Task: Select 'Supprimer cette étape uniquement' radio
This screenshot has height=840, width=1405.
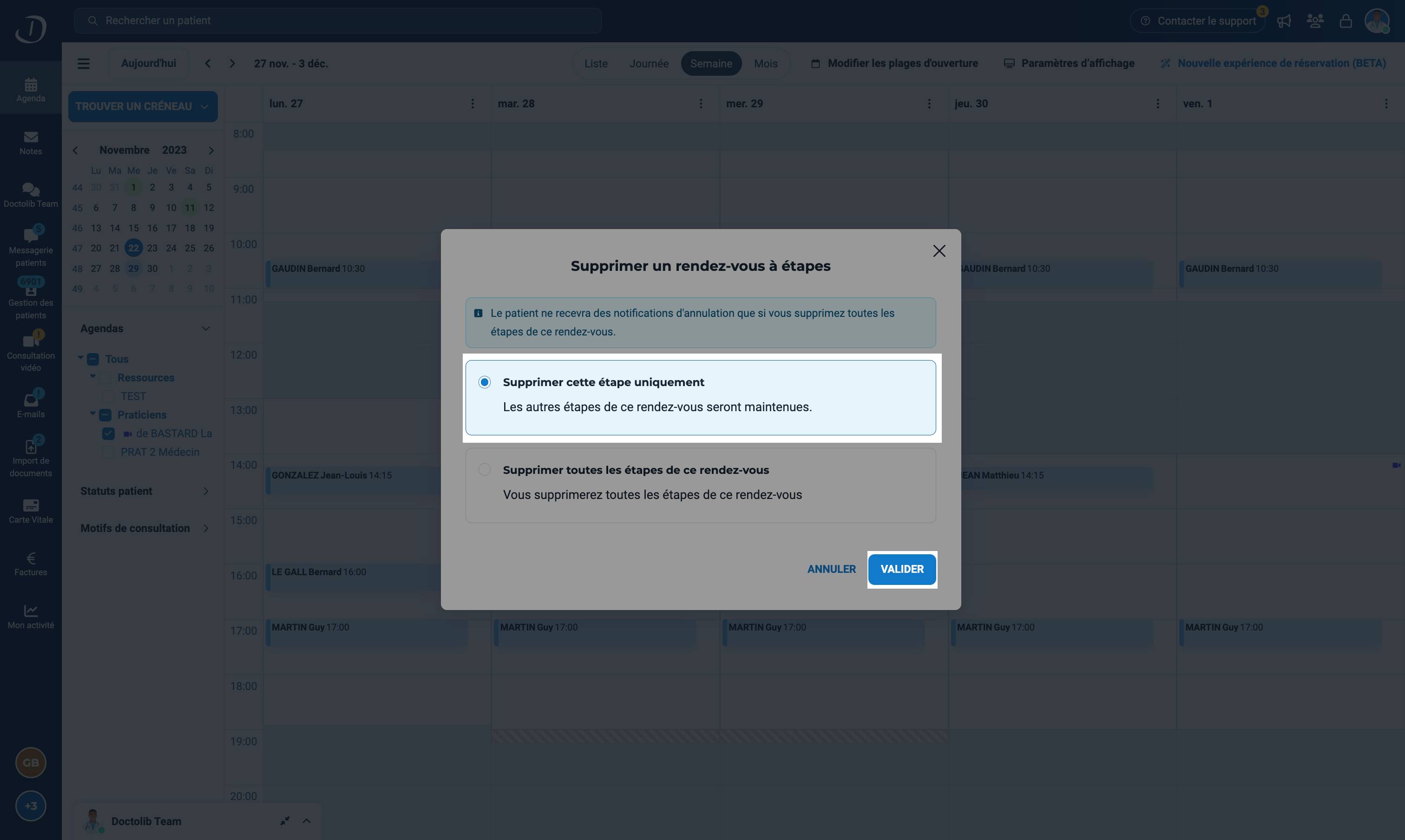Action: pyautogui.click(x=485, y=382)
